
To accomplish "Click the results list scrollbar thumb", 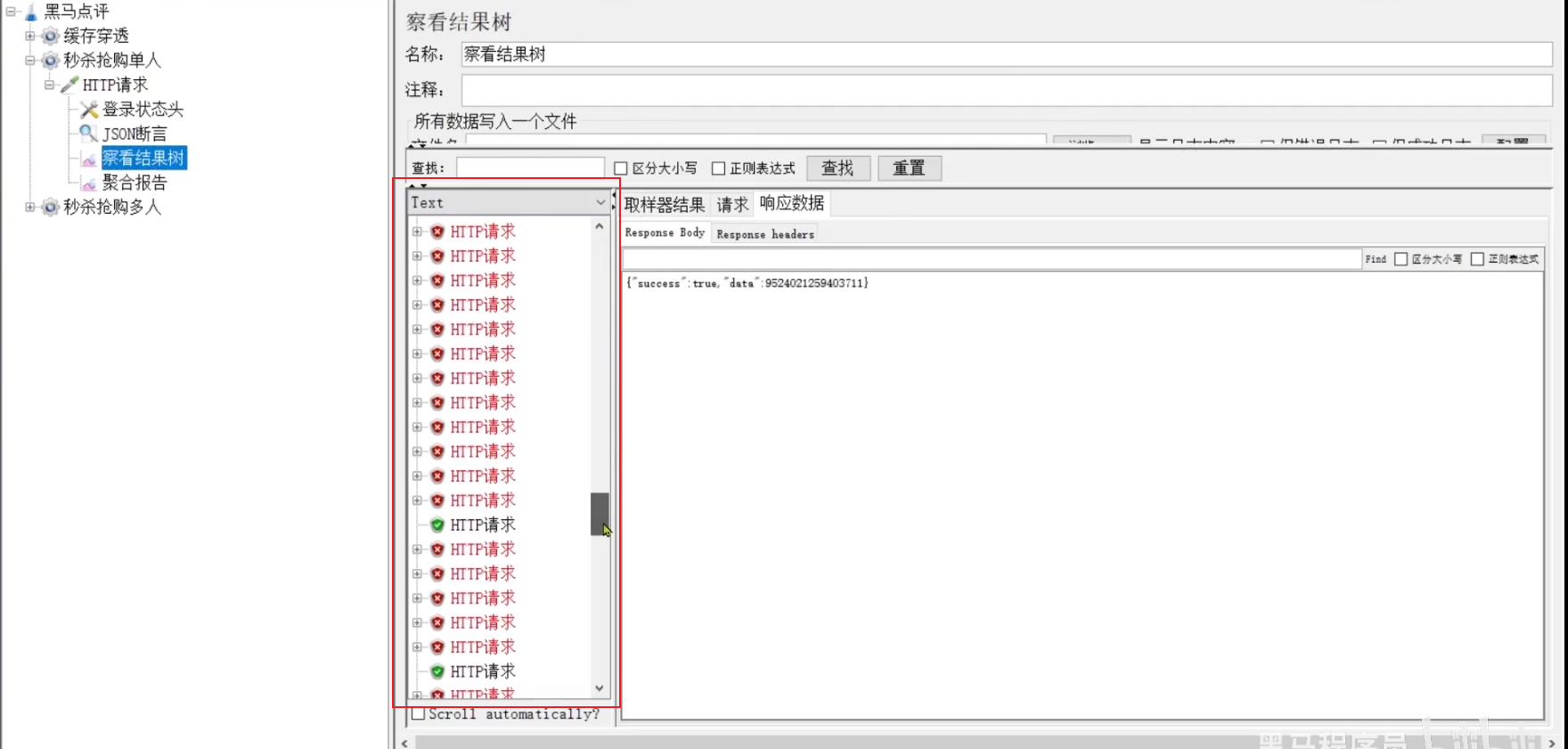I will tap(600, 514).
